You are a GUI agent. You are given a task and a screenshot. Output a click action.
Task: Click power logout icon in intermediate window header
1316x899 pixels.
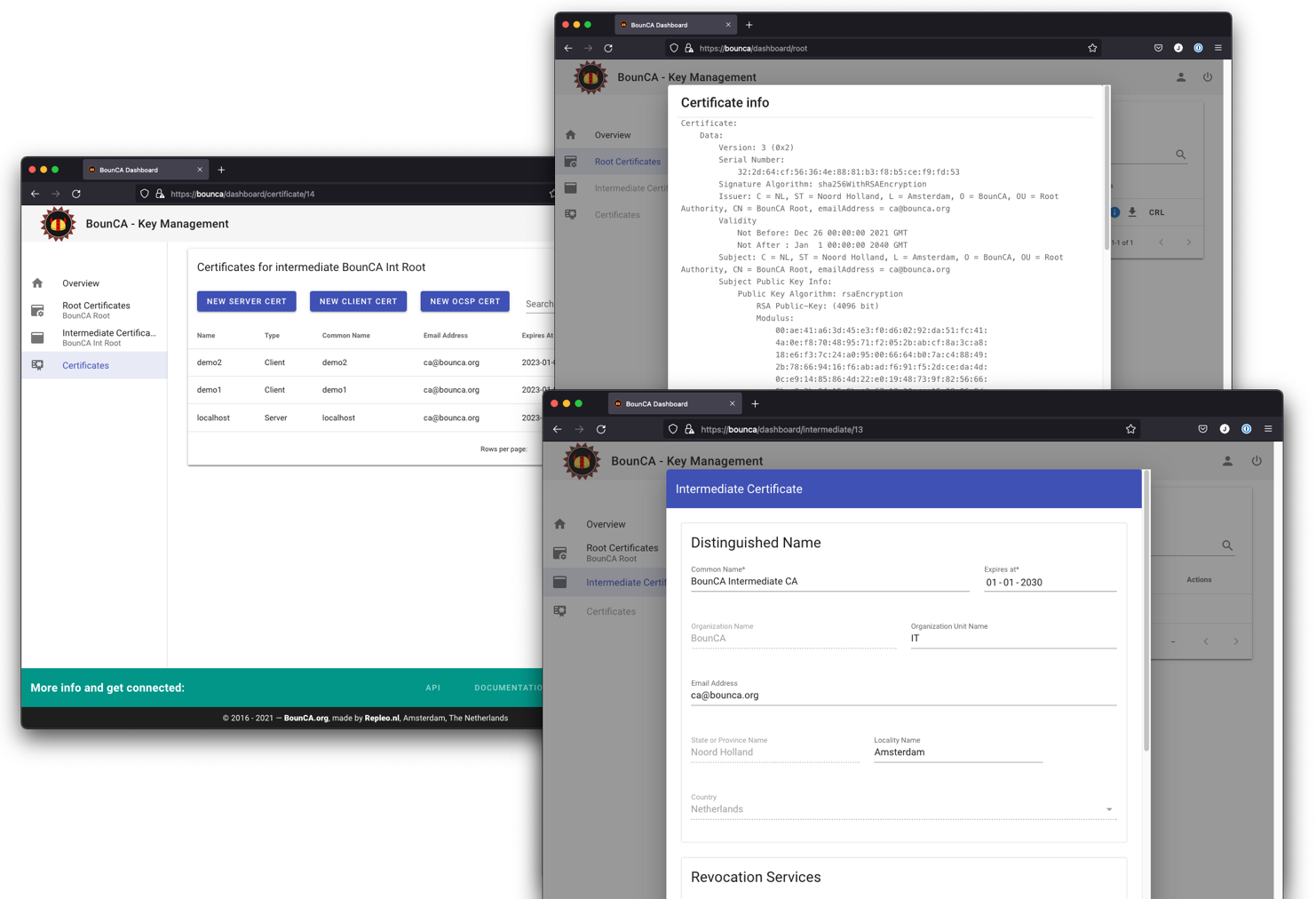1257,461
